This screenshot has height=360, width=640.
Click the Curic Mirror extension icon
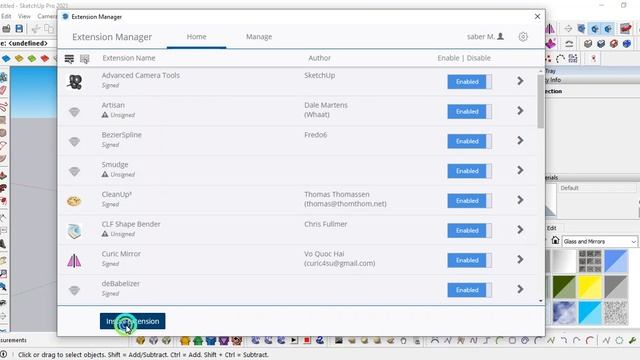74,260
